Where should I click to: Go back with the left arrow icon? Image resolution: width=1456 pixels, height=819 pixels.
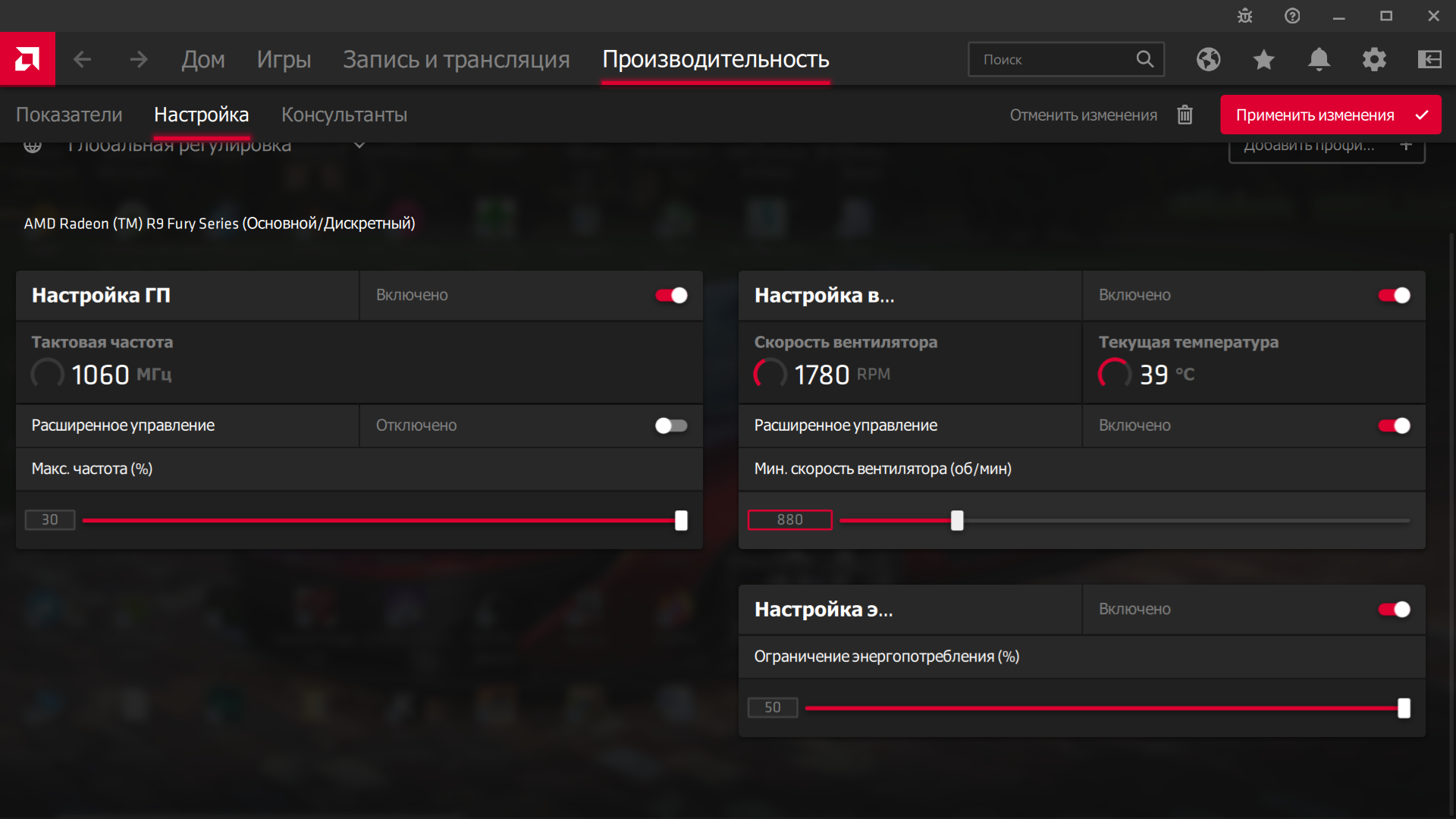point(82,59)
